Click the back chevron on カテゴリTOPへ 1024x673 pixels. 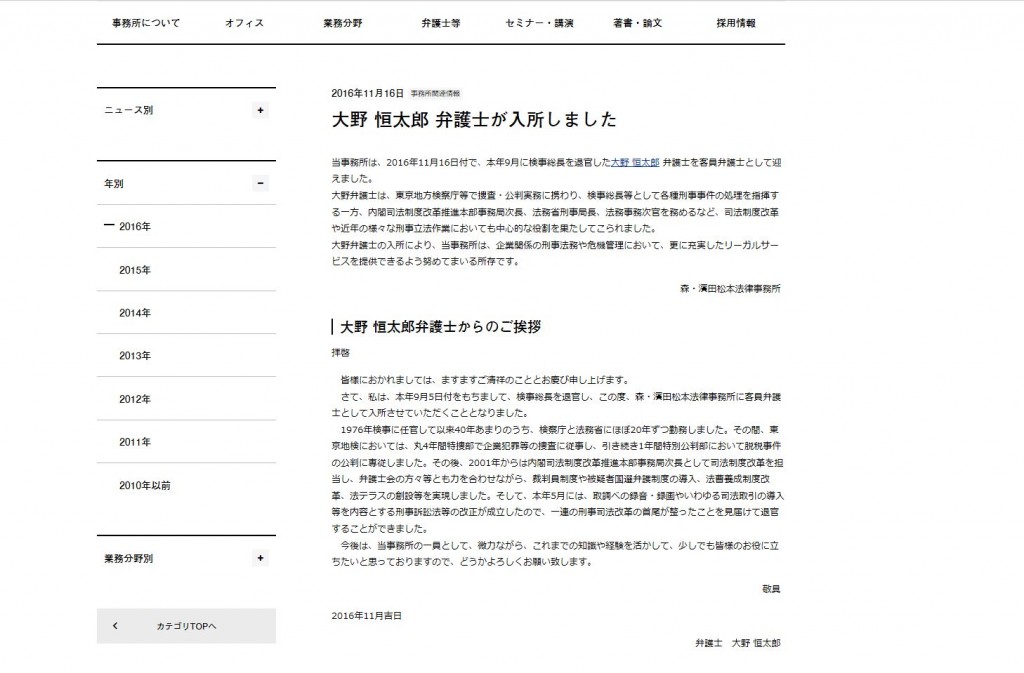[116, 626]
